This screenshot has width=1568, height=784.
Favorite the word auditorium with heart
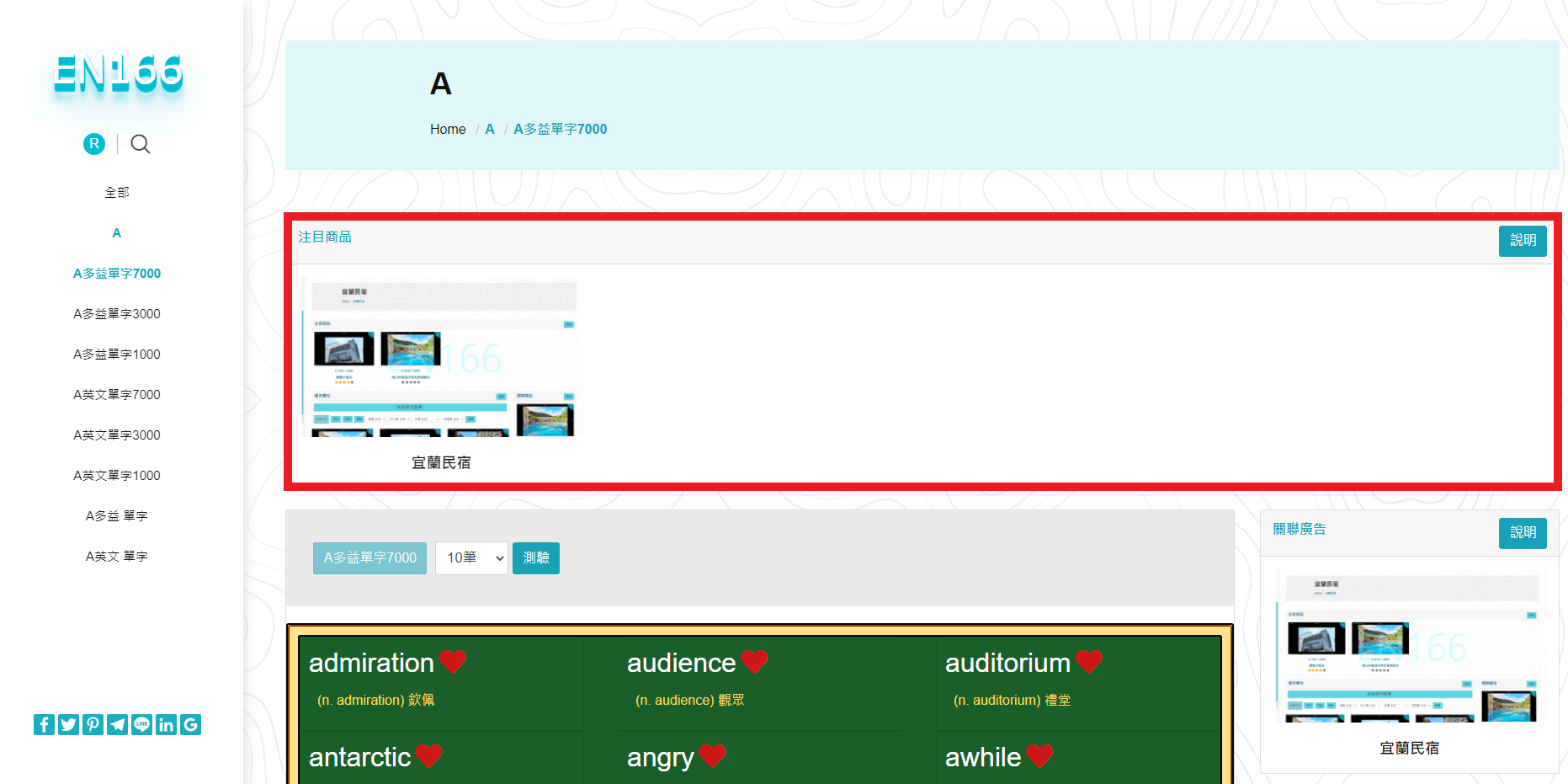pyautogui.click(x=1089, y=662)
